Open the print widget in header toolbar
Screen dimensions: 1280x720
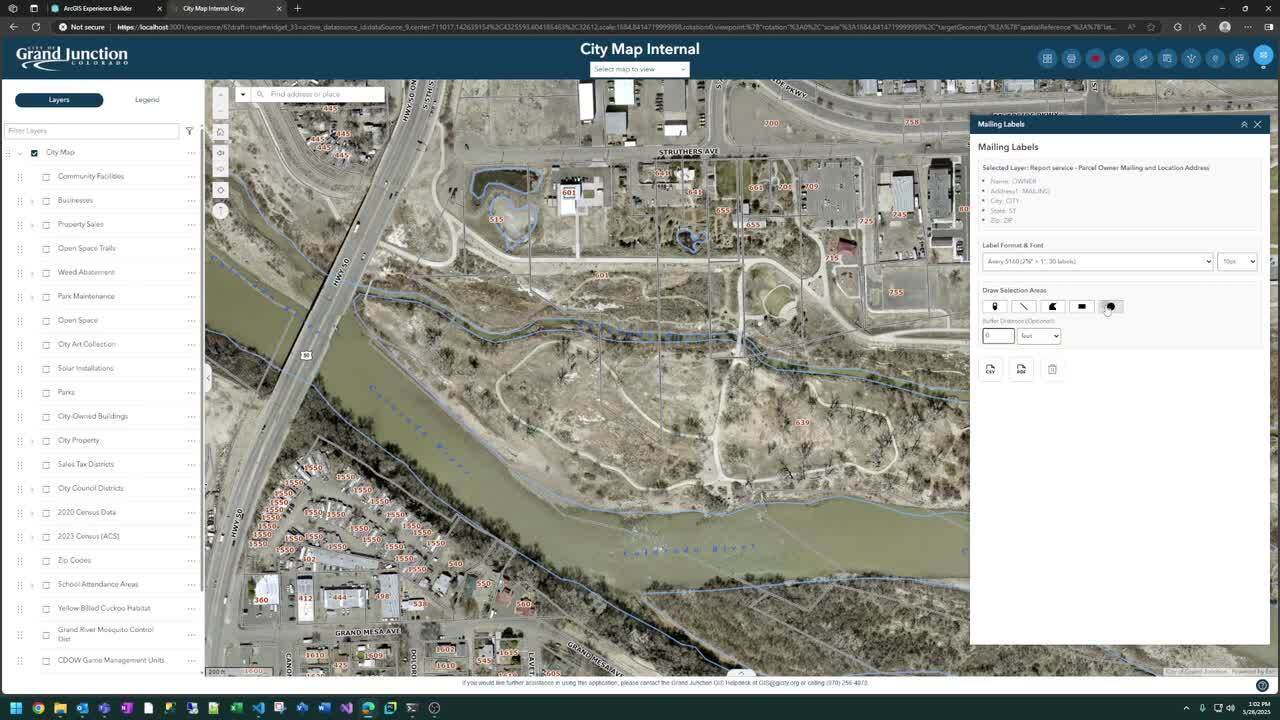[1071, 58]
